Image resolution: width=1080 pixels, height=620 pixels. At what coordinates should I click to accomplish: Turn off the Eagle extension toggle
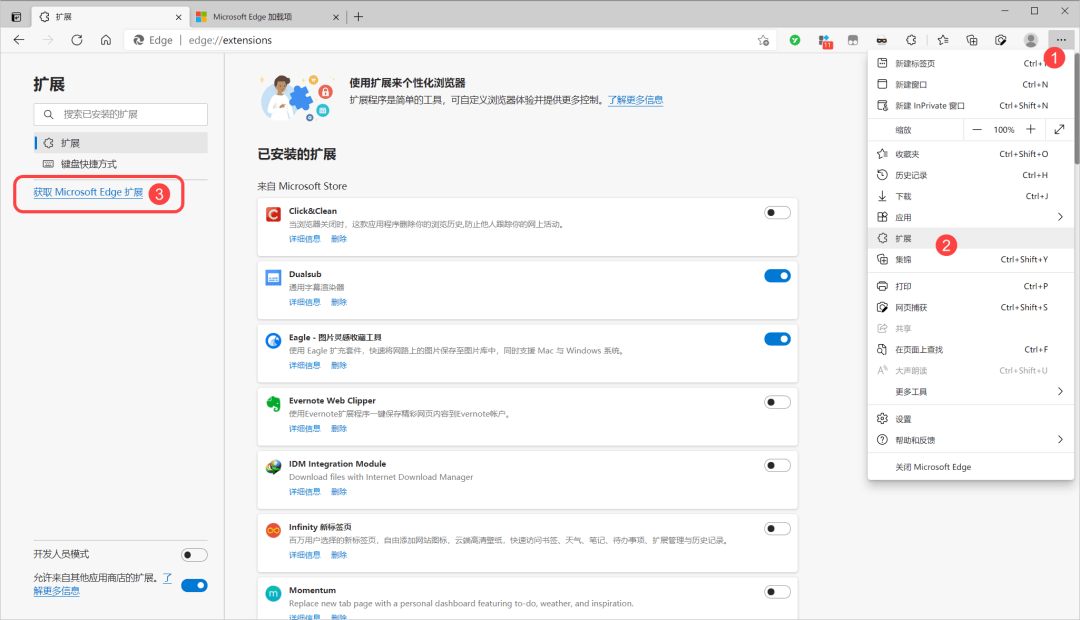(777, 339)
